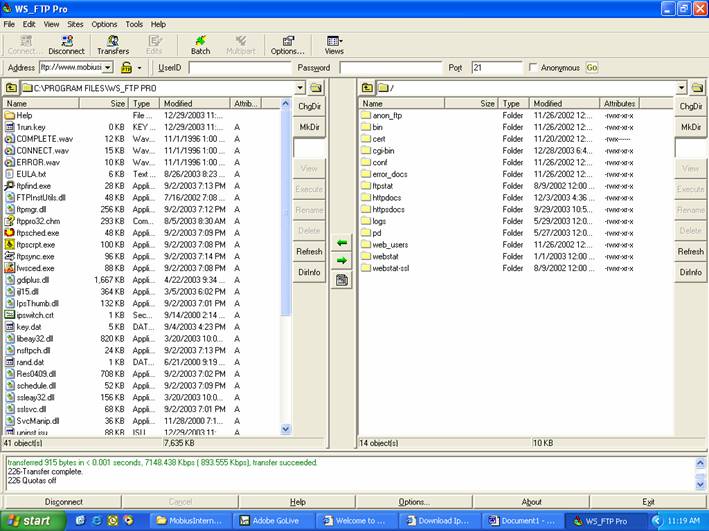
Task: Click local list scroll up arrow
Action: 285,104
